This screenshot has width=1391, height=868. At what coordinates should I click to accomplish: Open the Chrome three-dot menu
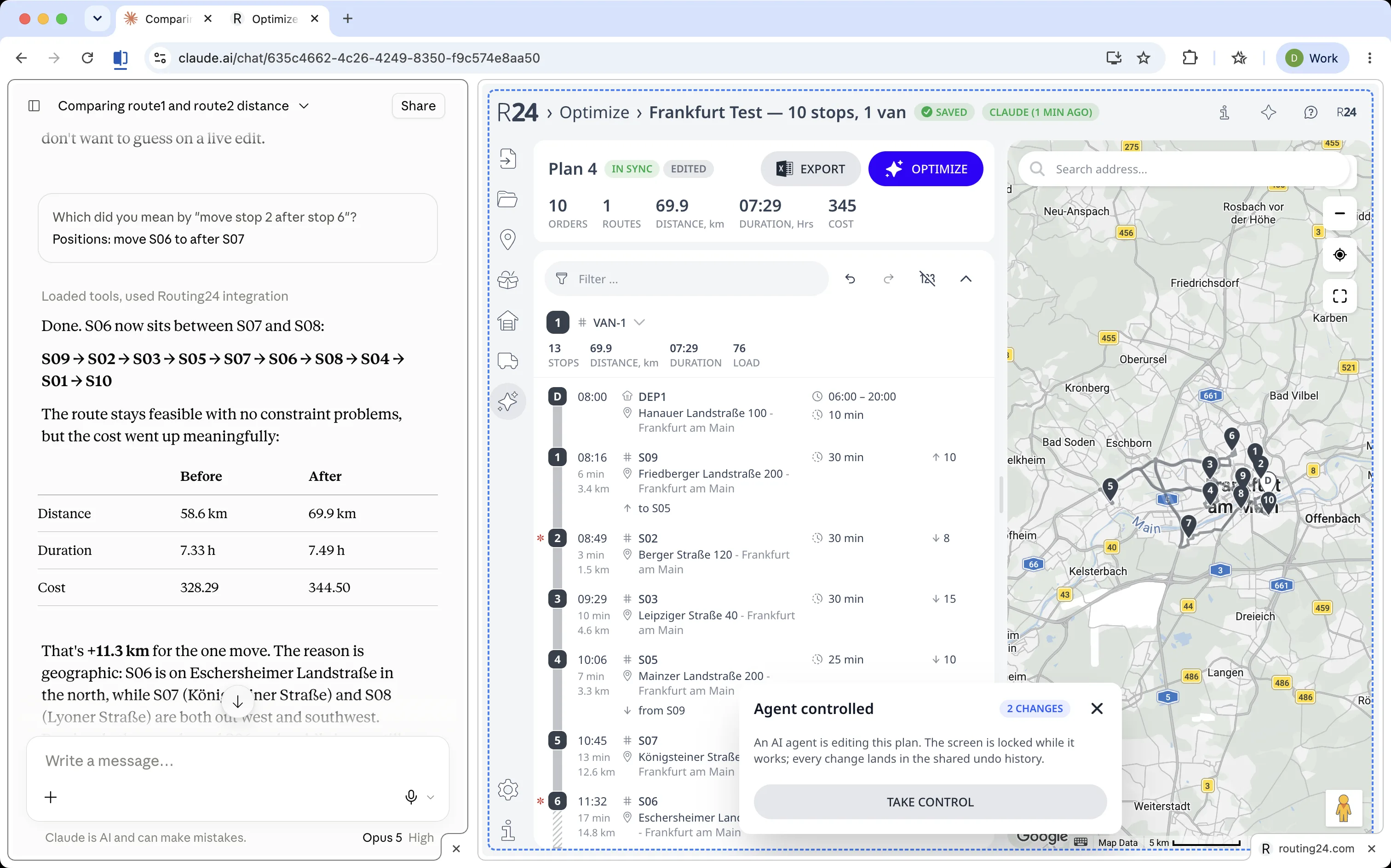coord(1370,58)
